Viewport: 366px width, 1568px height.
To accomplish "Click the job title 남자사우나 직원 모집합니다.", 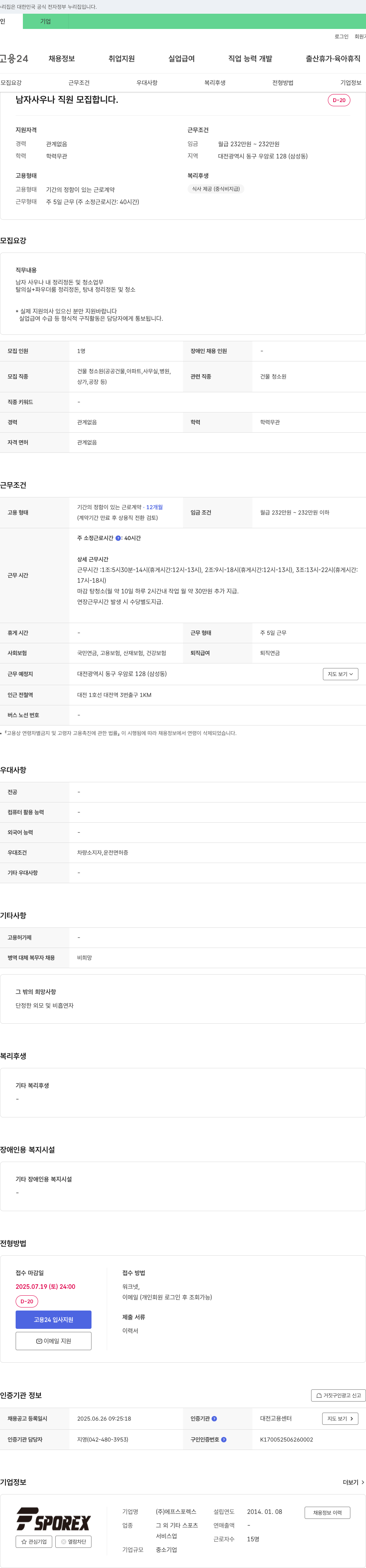I will point(67,100).
